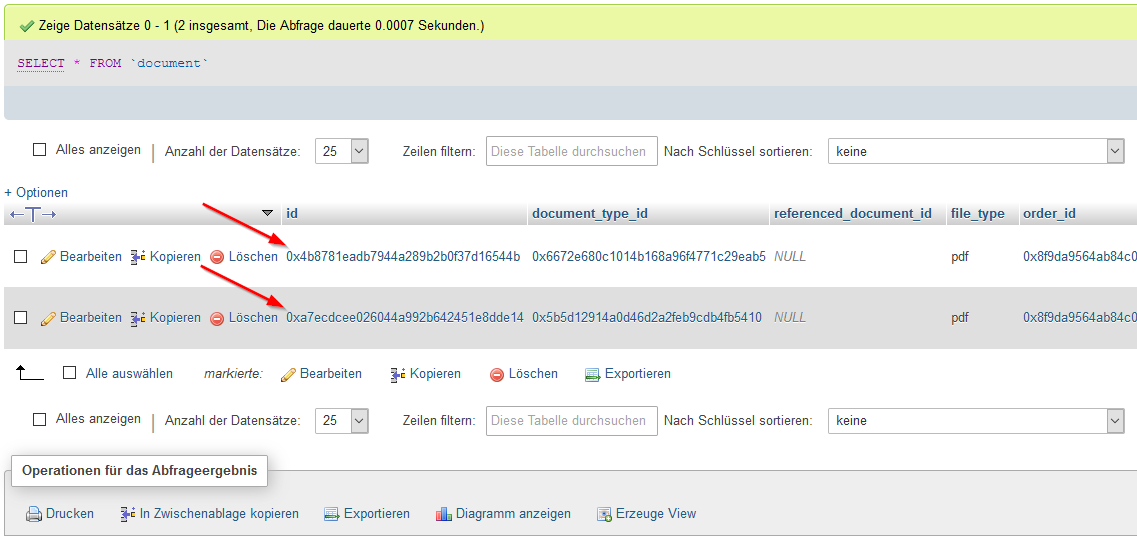
Task: Click Erzeuge View link
Action: point(656,514)
